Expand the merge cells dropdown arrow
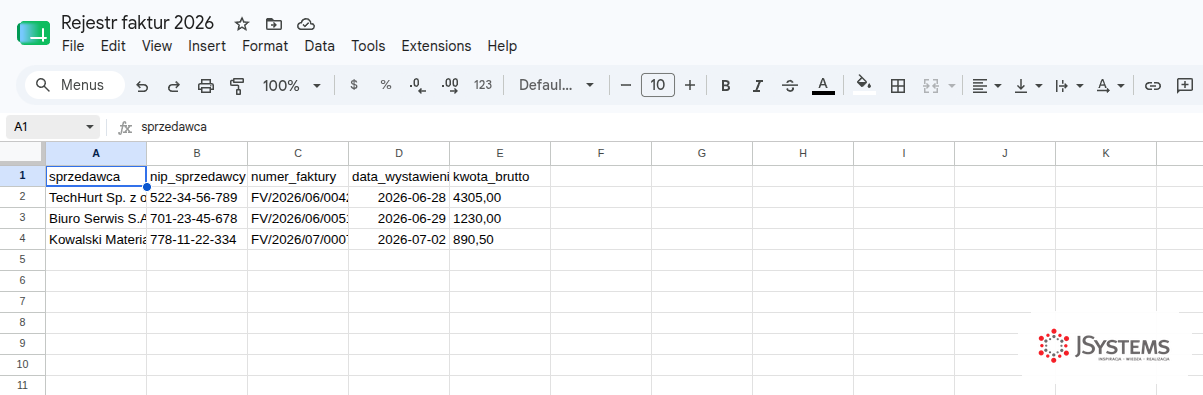Screen dimensions: 1203x395 coord(951,86)
